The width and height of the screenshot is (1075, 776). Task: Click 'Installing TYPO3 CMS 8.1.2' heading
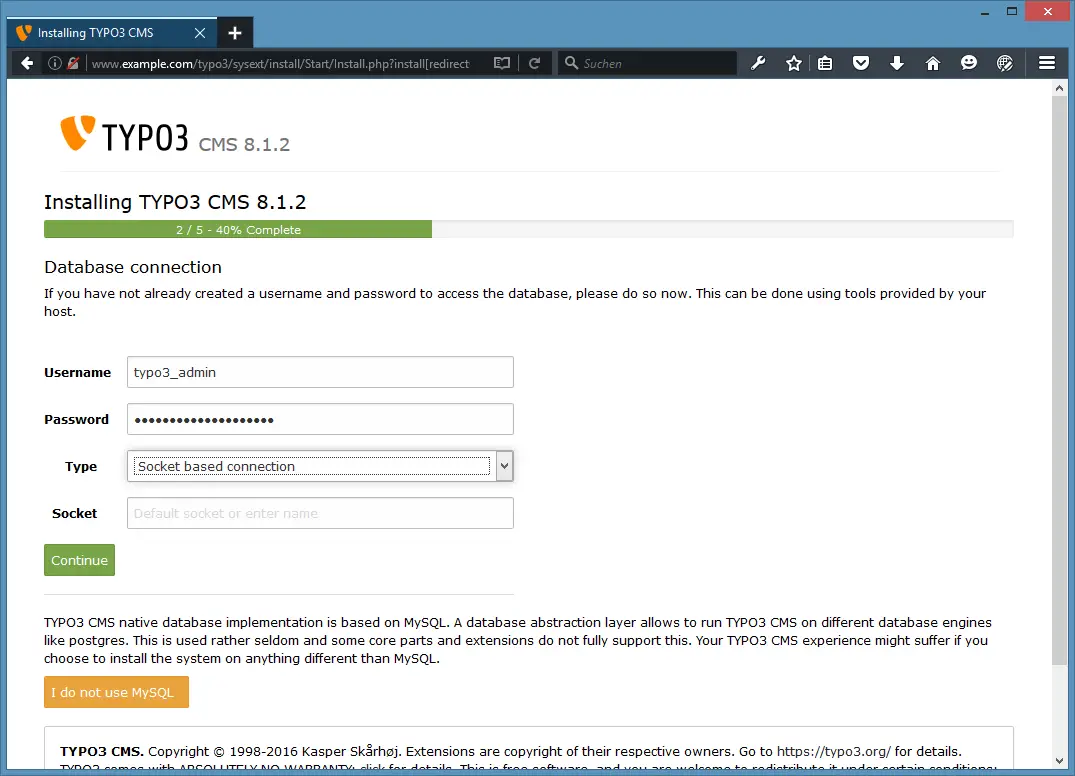[175, 202]
